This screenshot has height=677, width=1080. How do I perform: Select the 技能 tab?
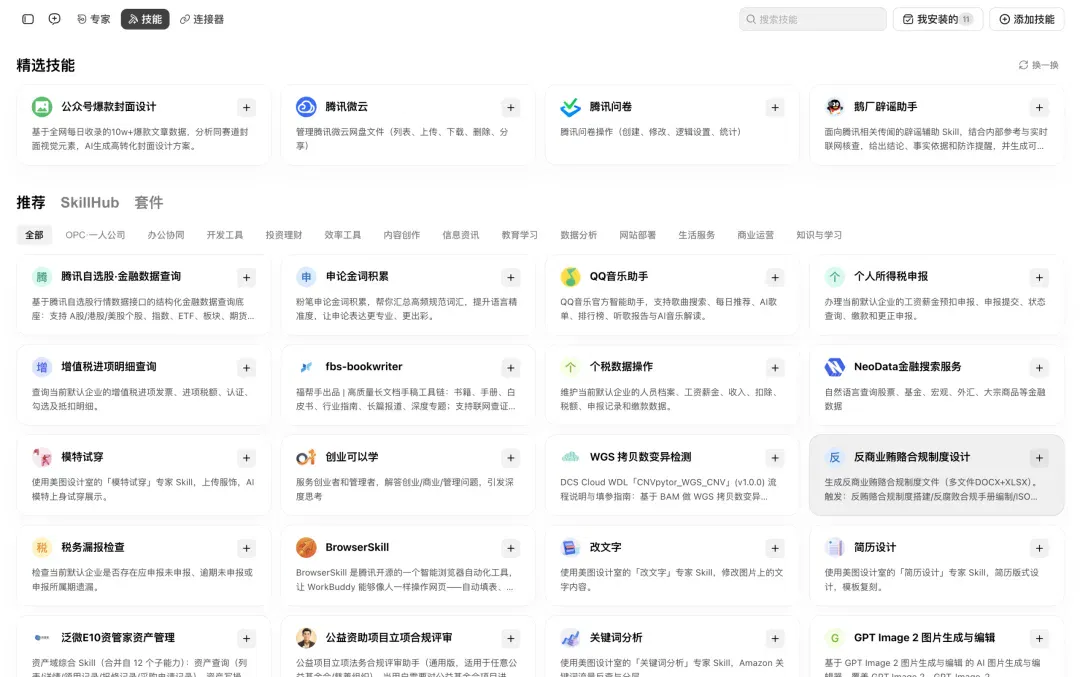pos(145,19)
